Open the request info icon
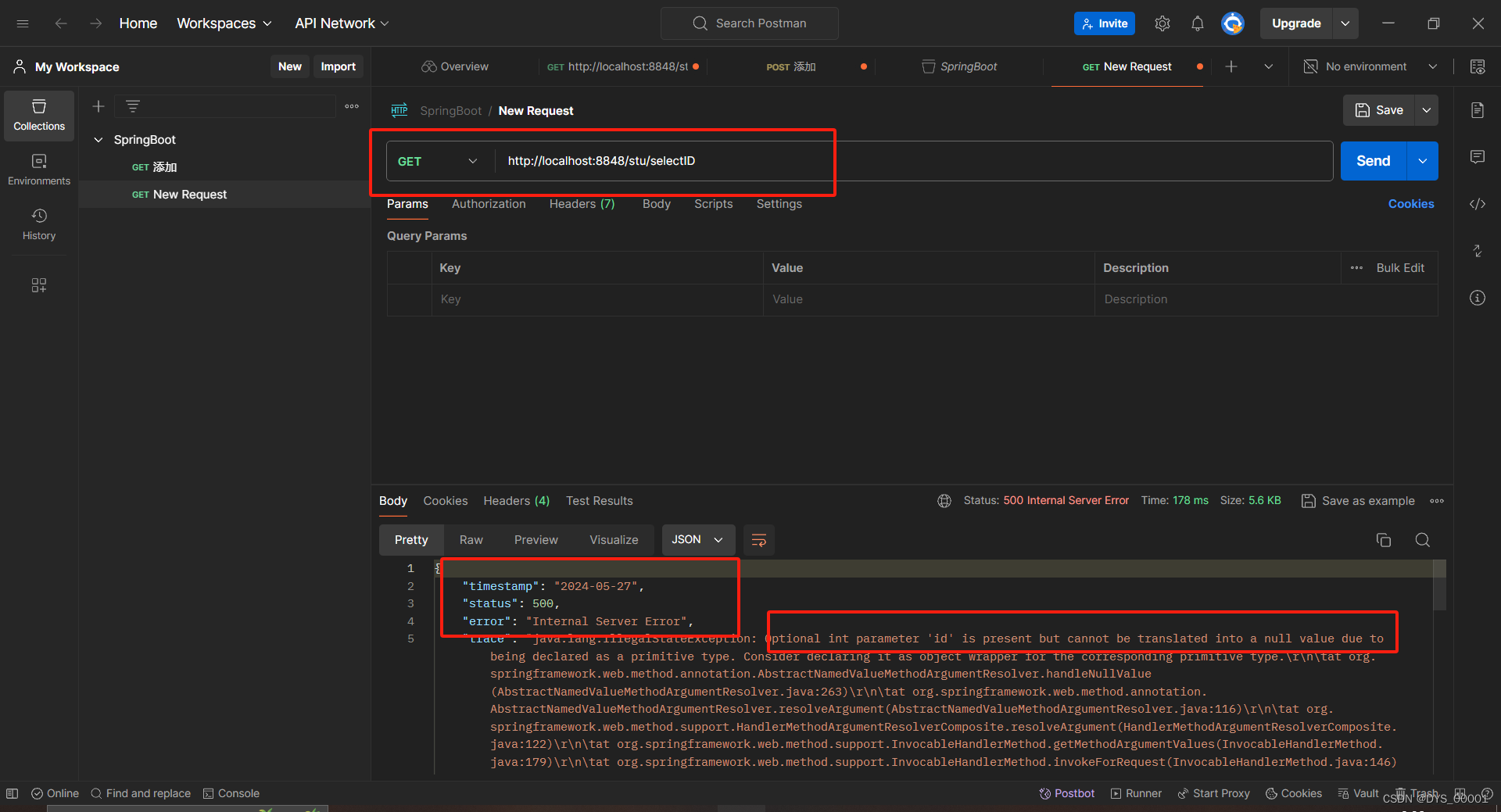The height and width of the screenshot is (812, 1501). (x=1478, y=298)
